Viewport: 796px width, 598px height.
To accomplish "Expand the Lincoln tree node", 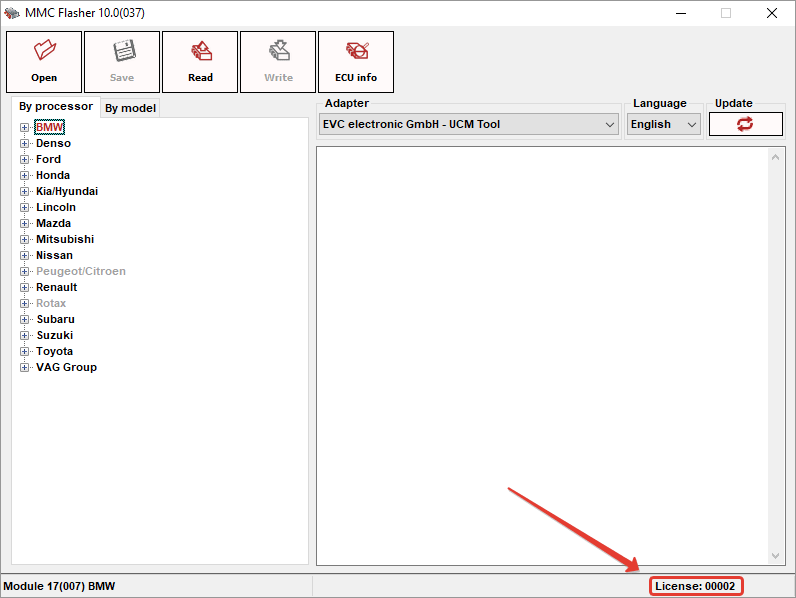I will click(x=24, y=208).
